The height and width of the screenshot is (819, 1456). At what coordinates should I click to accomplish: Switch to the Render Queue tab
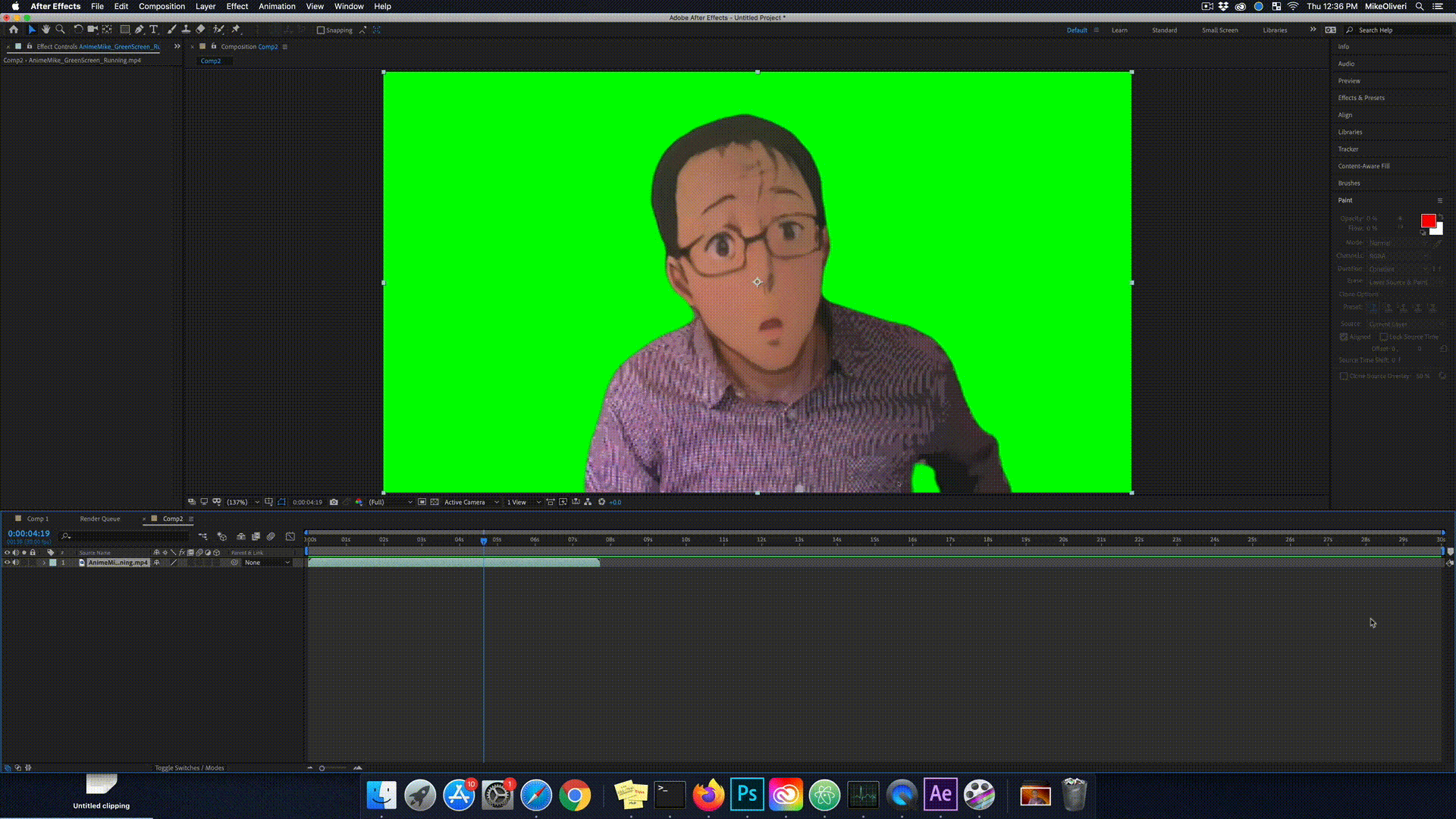[x=99, y=519]
